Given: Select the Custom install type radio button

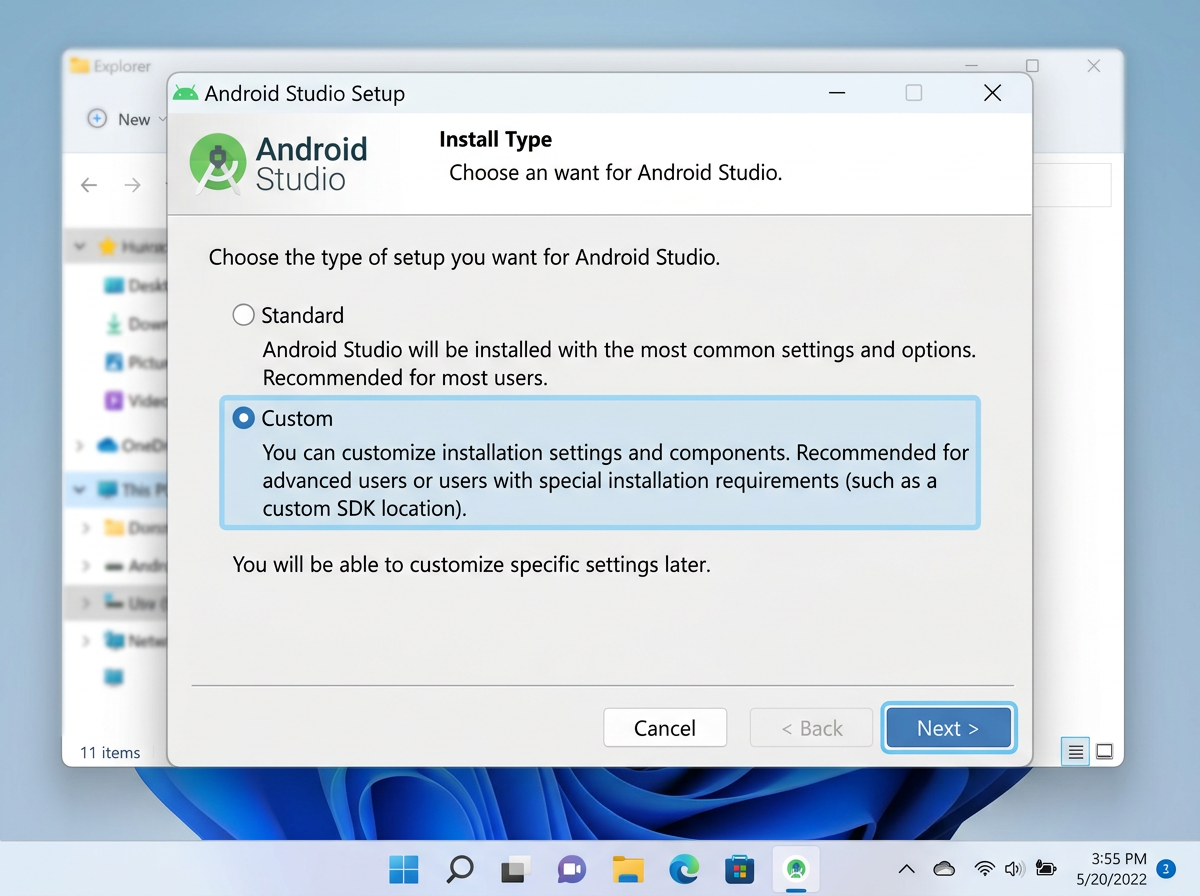Looking at the screenshot, I should pos(243,418).
